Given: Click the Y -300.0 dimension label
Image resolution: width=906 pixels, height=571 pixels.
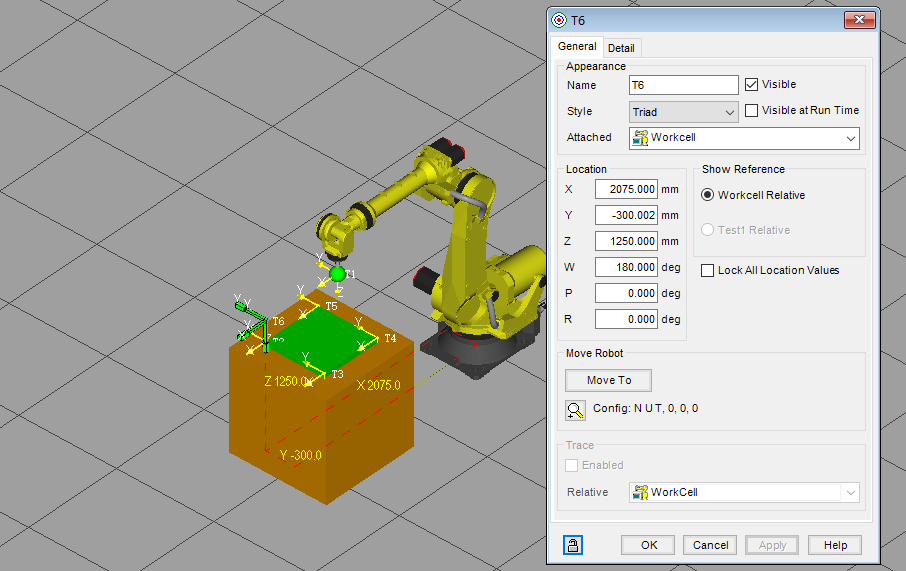Looking at the screenshot, I should pyautogui.click(x=300, y=455).
